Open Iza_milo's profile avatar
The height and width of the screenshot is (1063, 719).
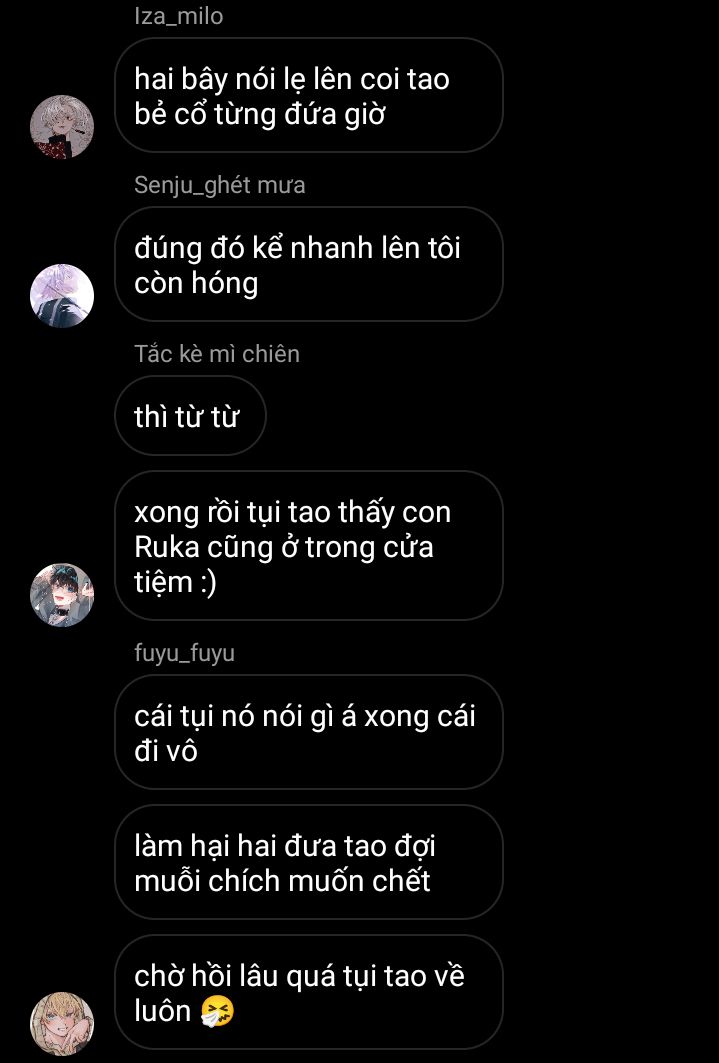pos(62,127)
